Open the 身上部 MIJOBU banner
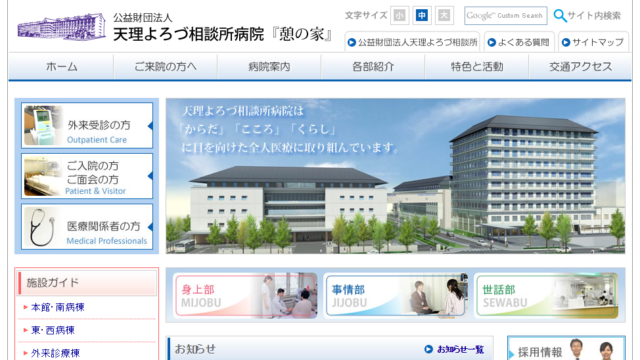The width and height of the screenshot is (640, 360). (245, 296)
